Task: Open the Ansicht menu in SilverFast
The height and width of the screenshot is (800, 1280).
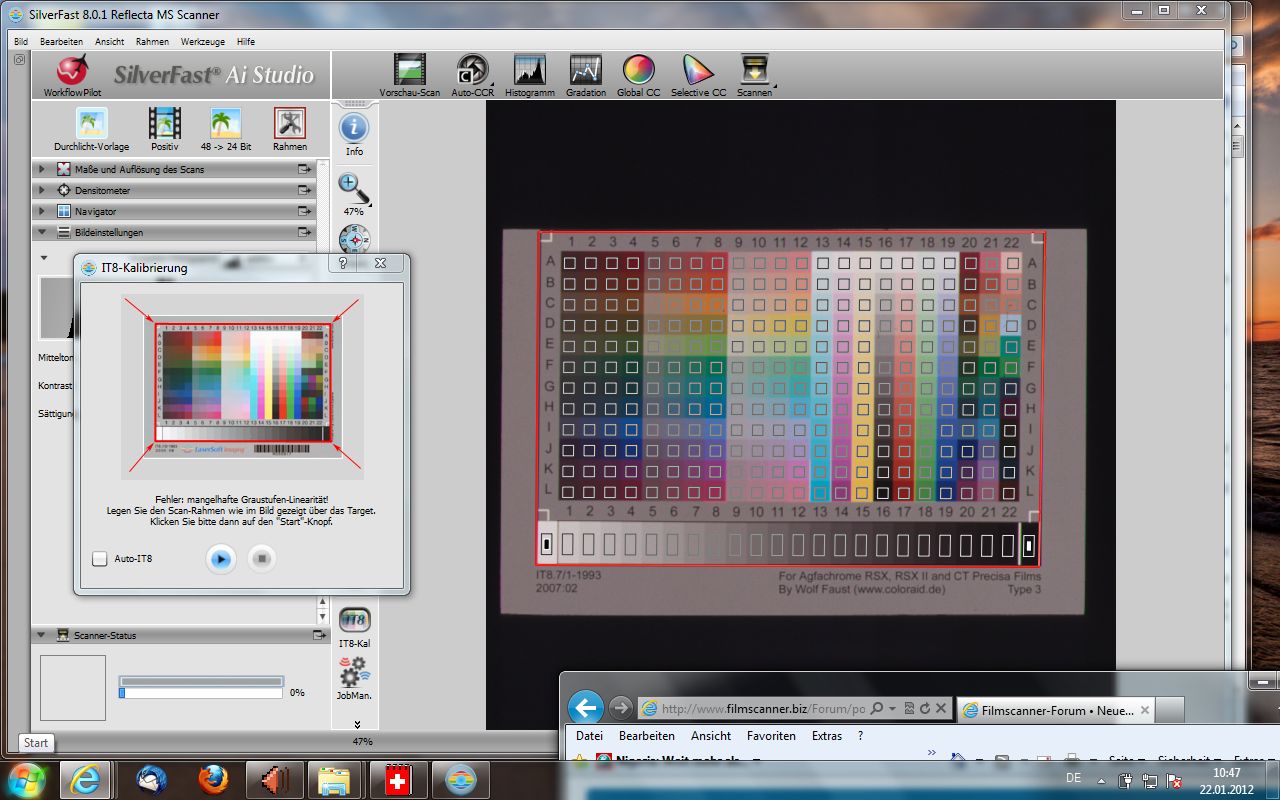Action: 110,42
